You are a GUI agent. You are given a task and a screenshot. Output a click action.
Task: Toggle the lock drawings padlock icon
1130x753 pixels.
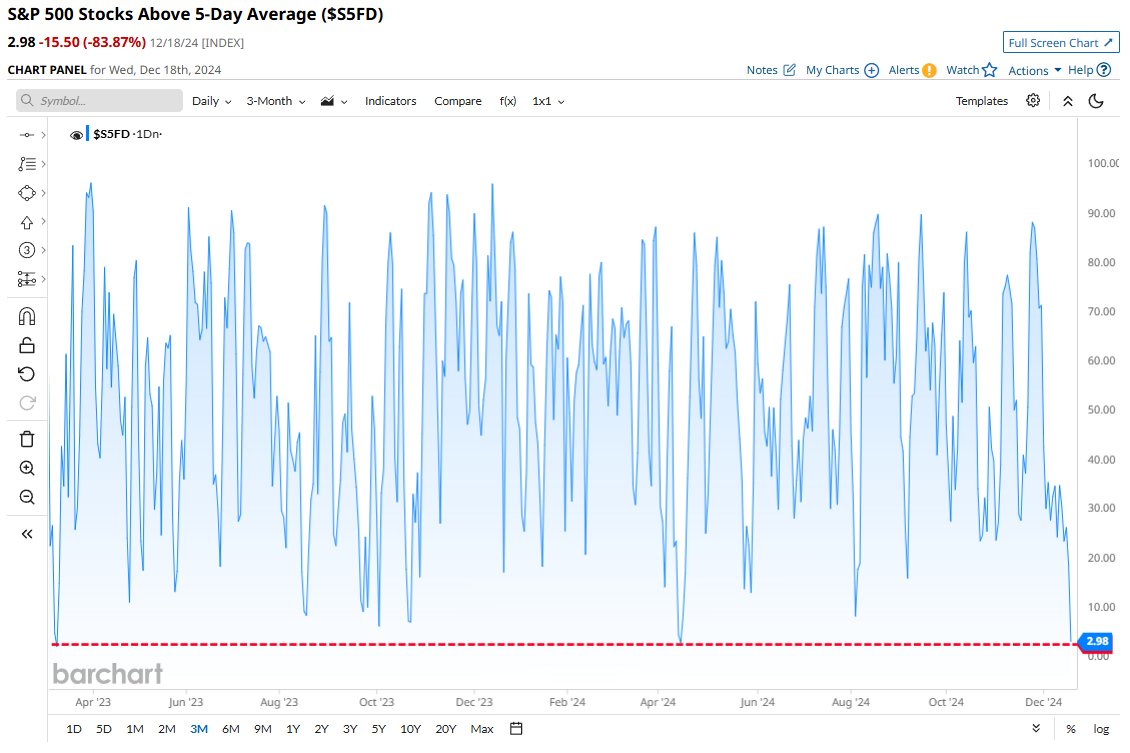point(27,345)
